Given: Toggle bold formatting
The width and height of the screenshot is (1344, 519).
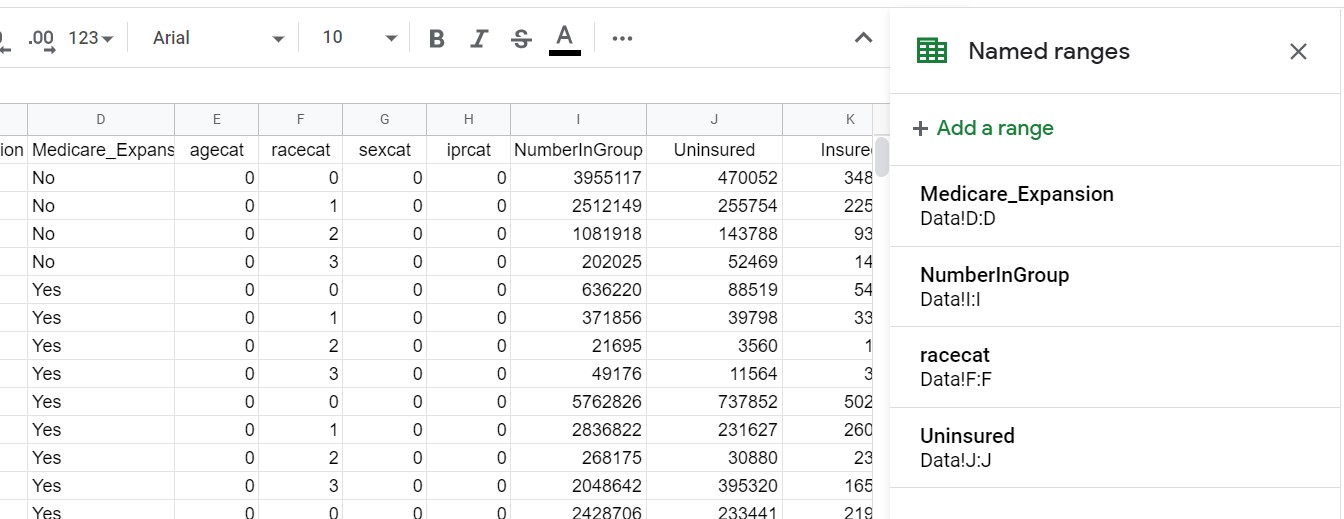Looking at the screenshot, I should [436, 38].
